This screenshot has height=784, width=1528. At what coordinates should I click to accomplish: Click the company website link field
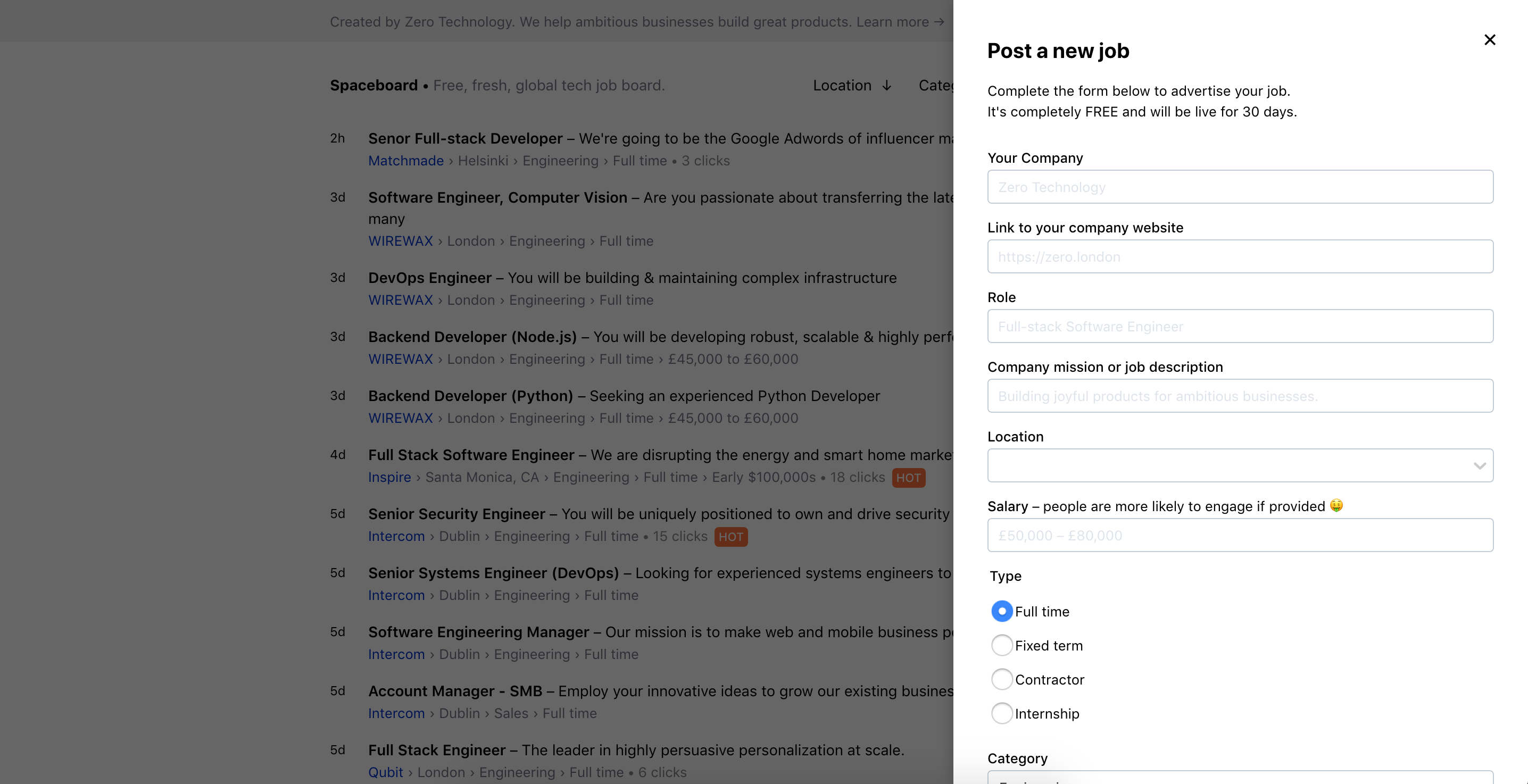pos(1240,257)
